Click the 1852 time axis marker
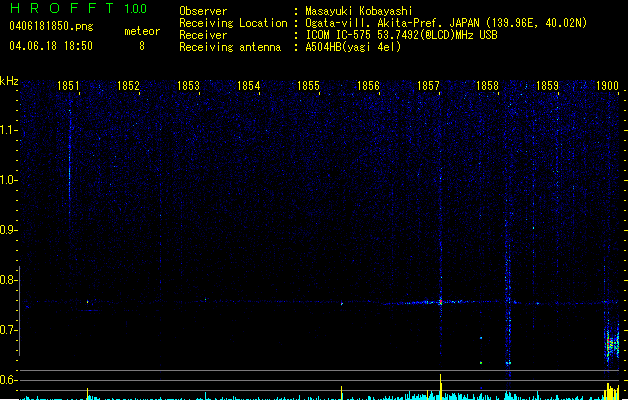The height and width of the screenshot is (400, 629). point(128,86)
